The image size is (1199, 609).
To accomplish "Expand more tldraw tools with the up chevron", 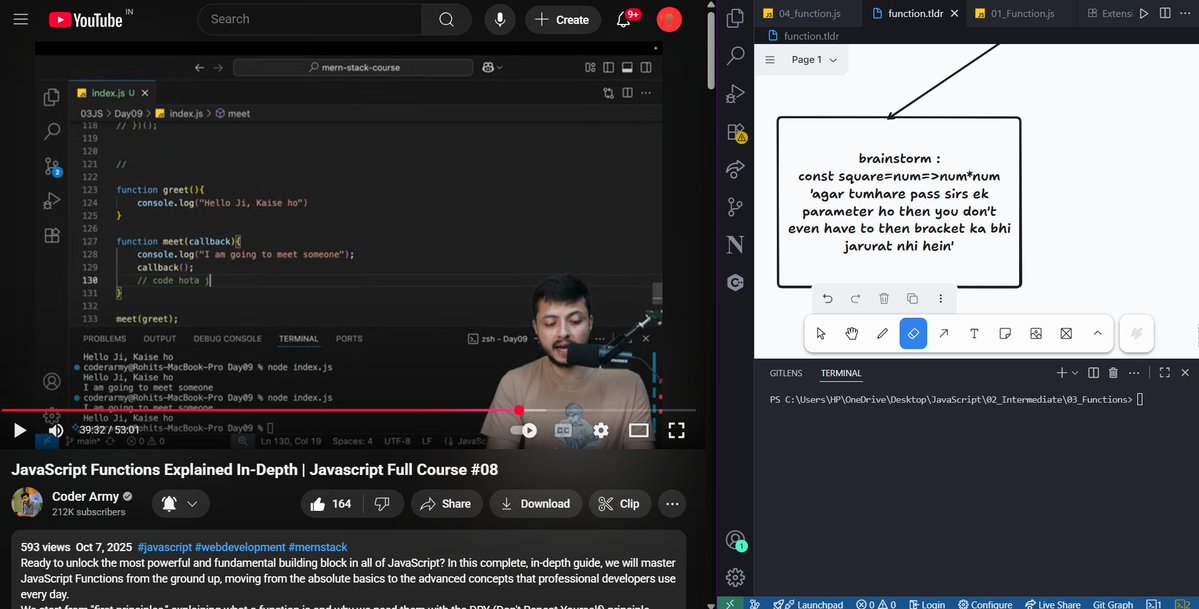I will pyautogui.click(x=1097, y=334).
